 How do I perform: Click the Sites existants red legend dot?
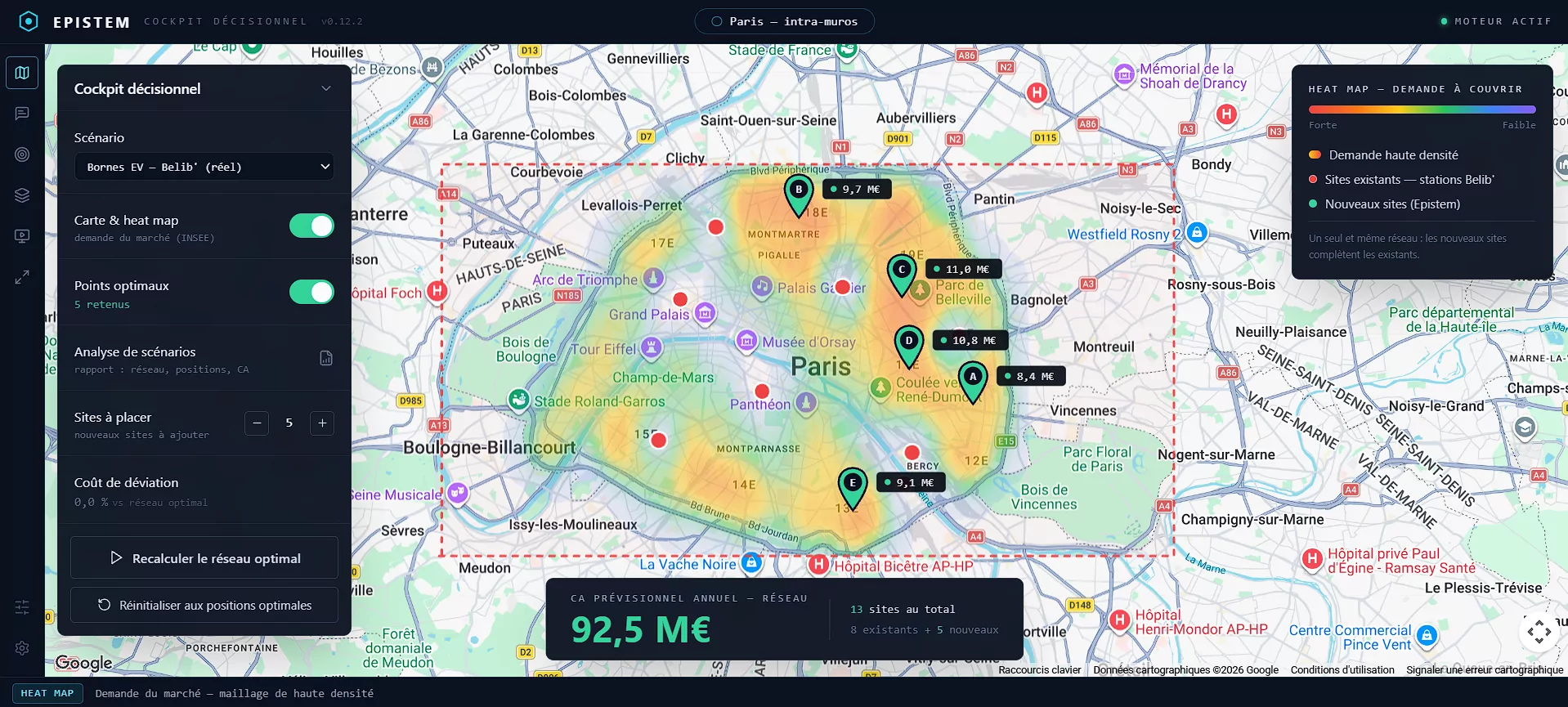click(x=1313, y=180)
